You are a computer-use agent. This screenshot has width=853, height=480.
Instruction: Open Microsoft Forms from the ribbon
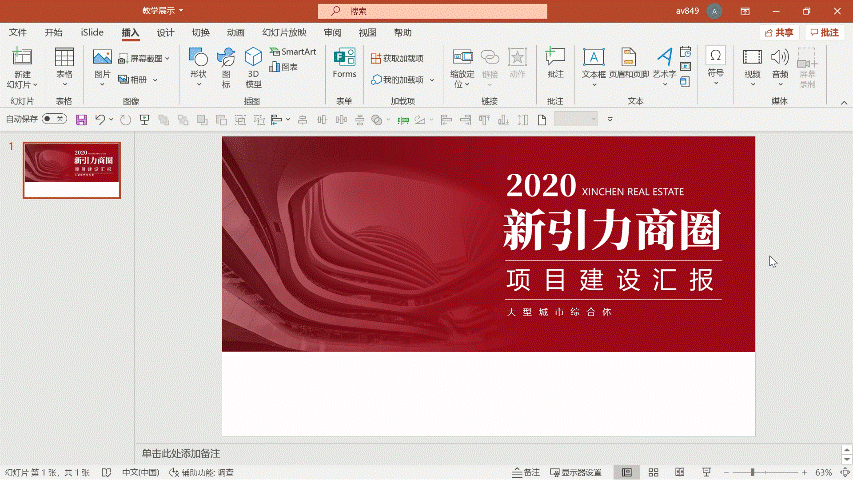[x=344, y=63]
